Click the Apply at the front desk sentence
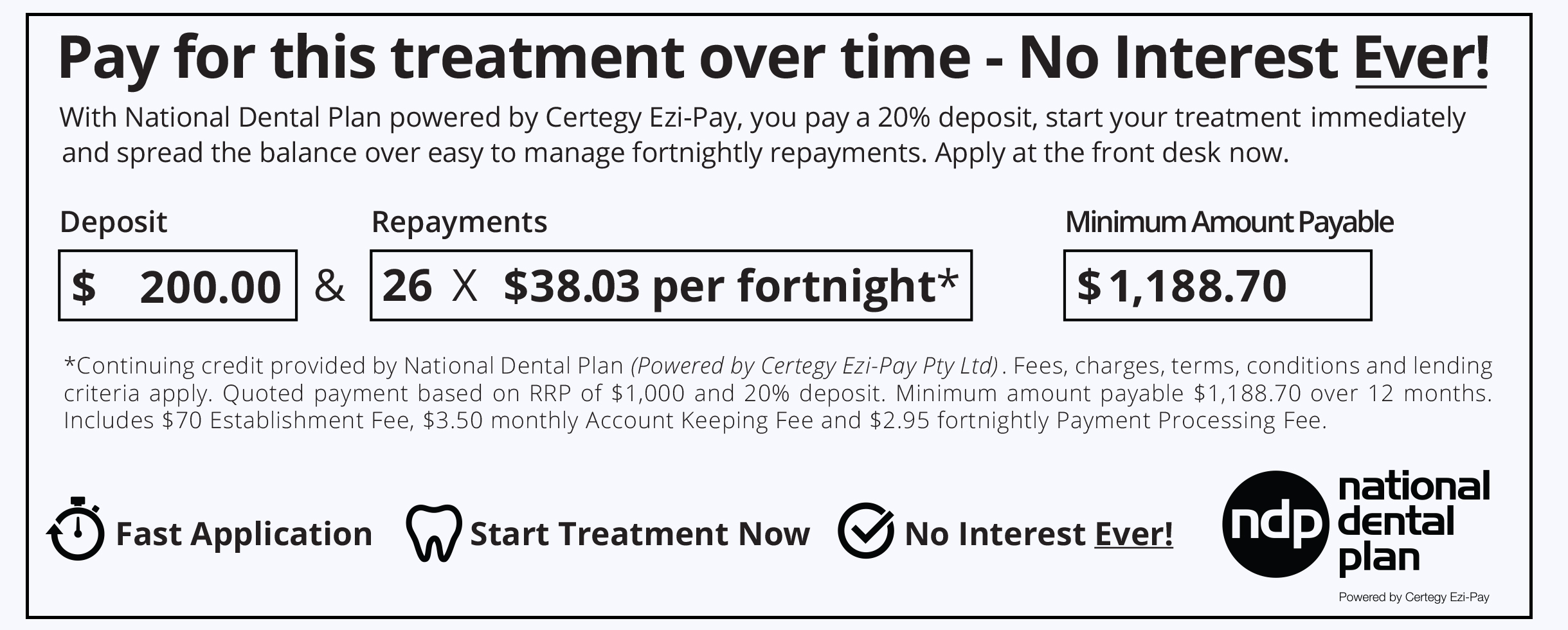 click(1112, 153)
